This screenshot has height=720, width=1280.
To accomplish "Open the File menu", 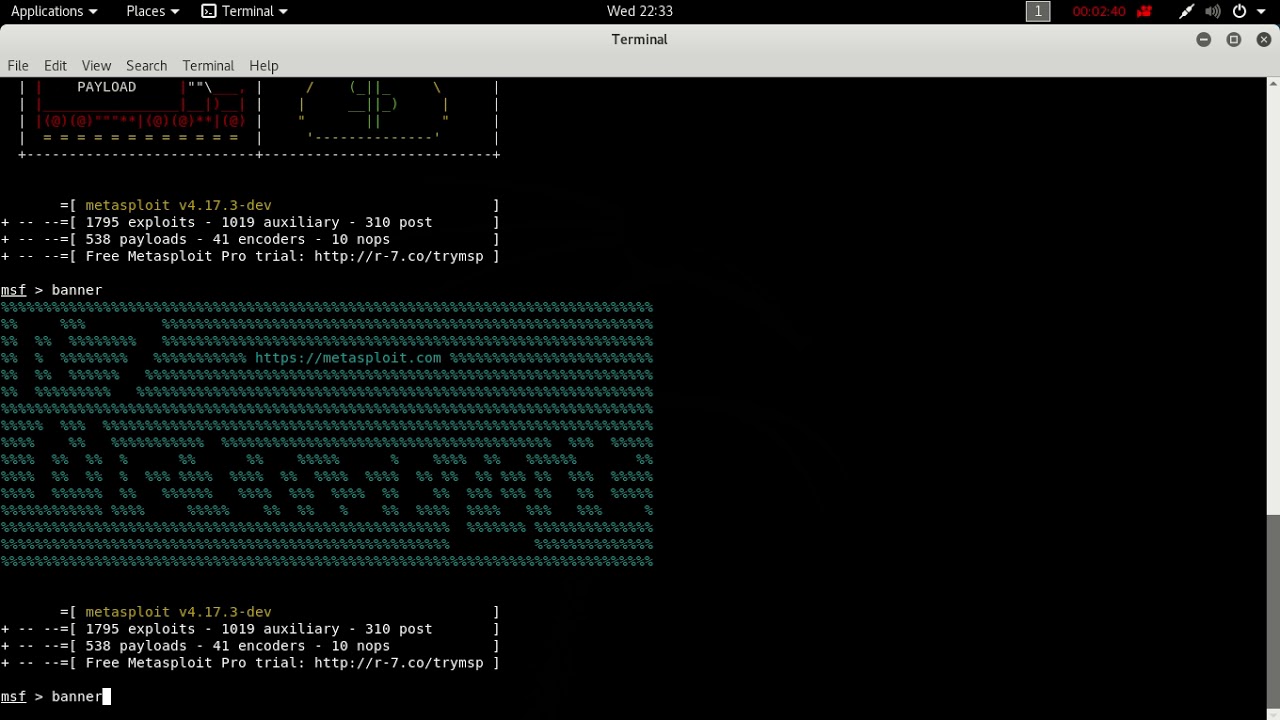I will [18, 65].
